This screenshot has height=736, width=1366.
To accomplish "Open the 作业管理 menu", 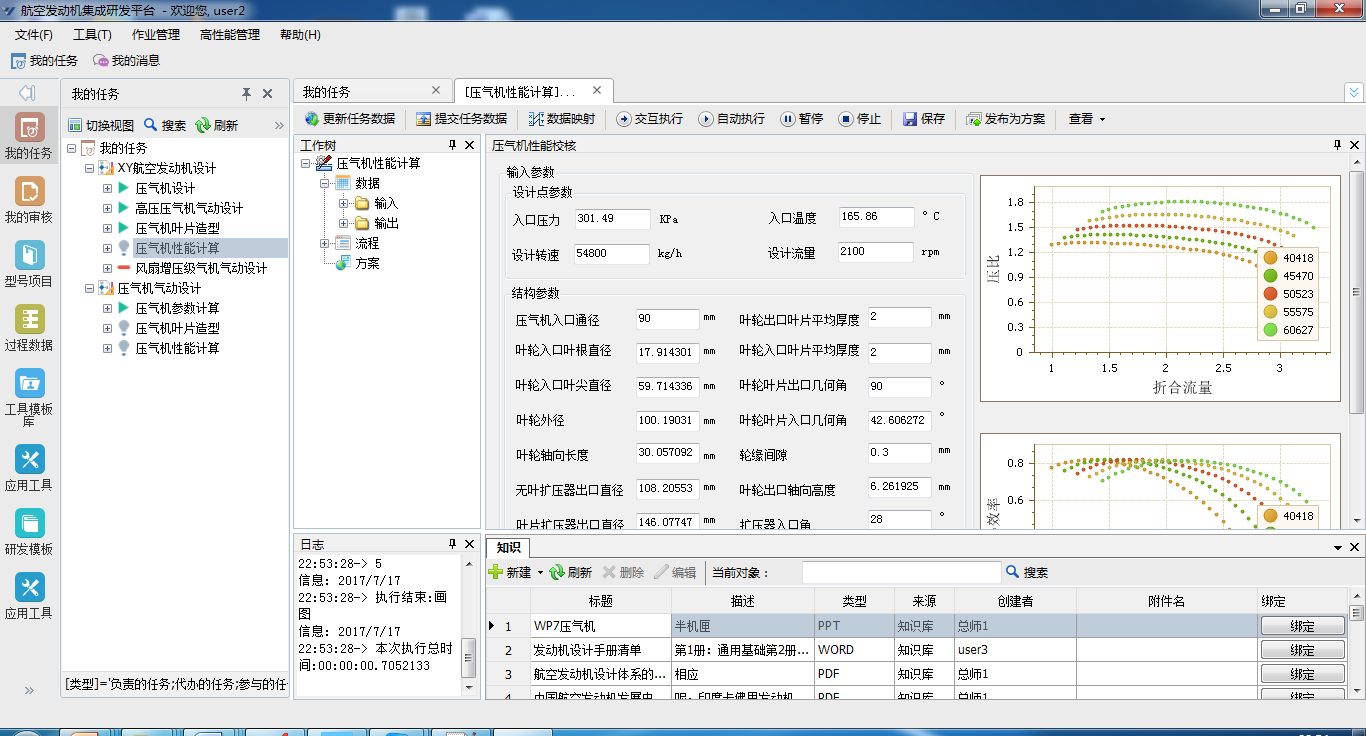I will [x=155, y=35].
